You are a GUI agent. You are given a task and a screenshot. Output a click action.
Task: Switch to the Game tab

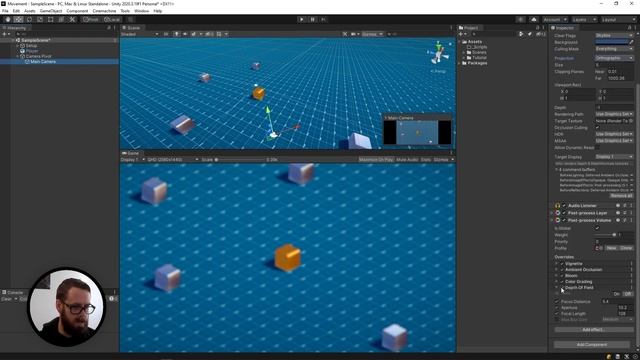coord(131,153)
